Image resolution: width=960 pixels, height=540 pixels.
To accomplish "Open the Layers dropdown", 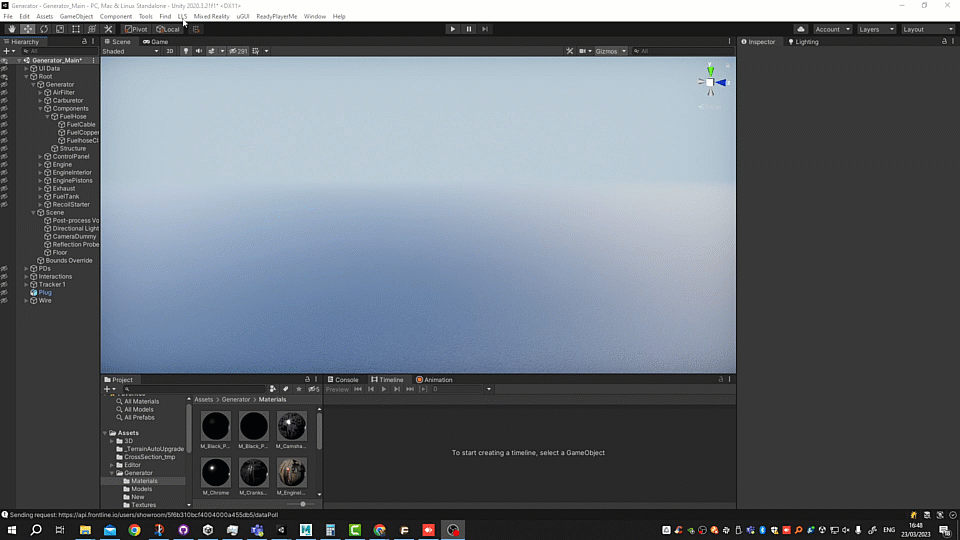I will pos(875,29).
